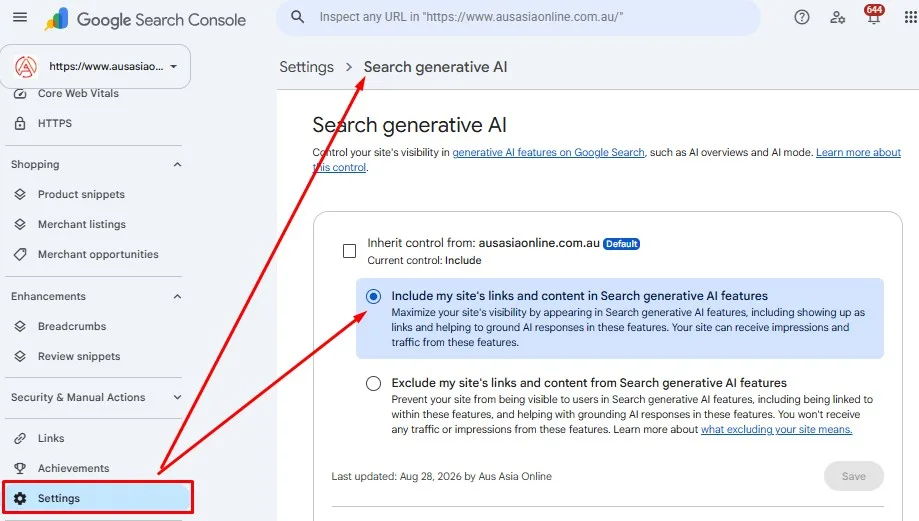Click the Achievements trophy icon
The image size is (919, 521).
click(x=20, y=468)
